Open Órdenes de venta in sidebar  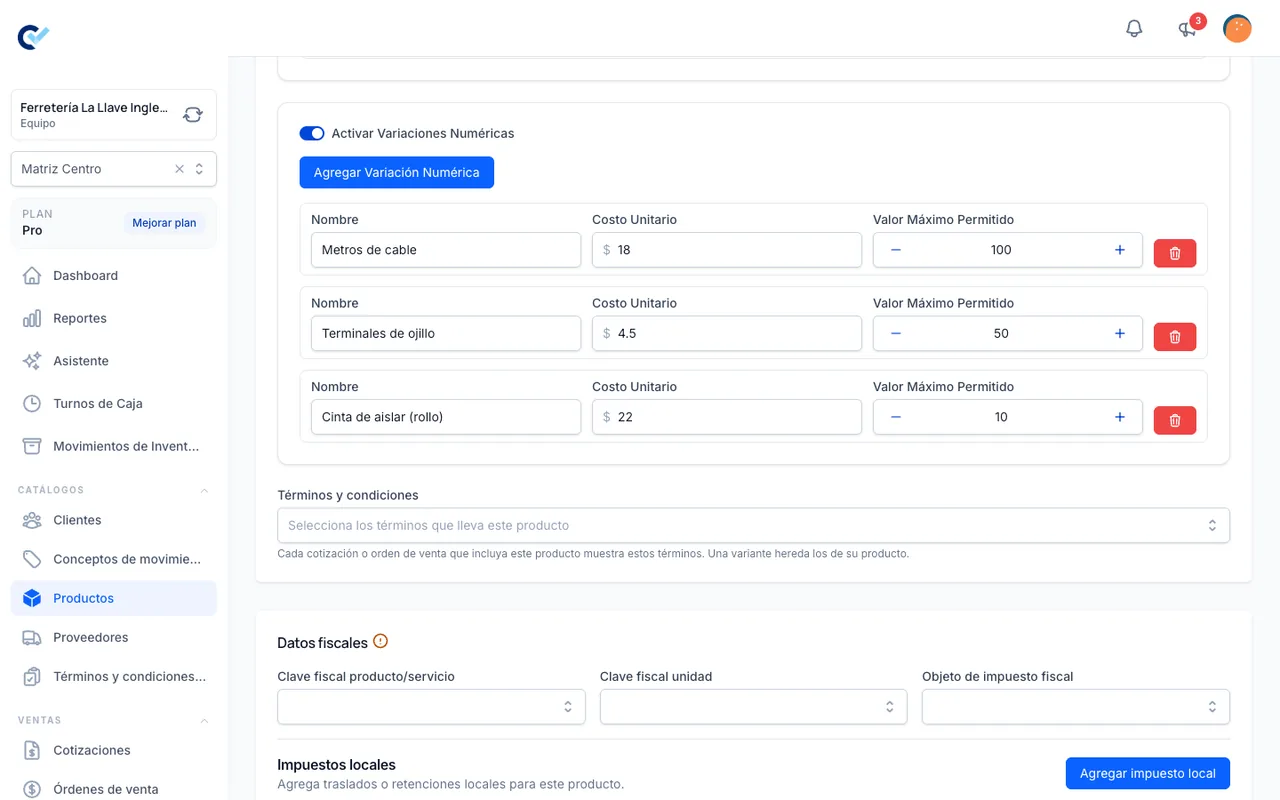click(114, 789)
